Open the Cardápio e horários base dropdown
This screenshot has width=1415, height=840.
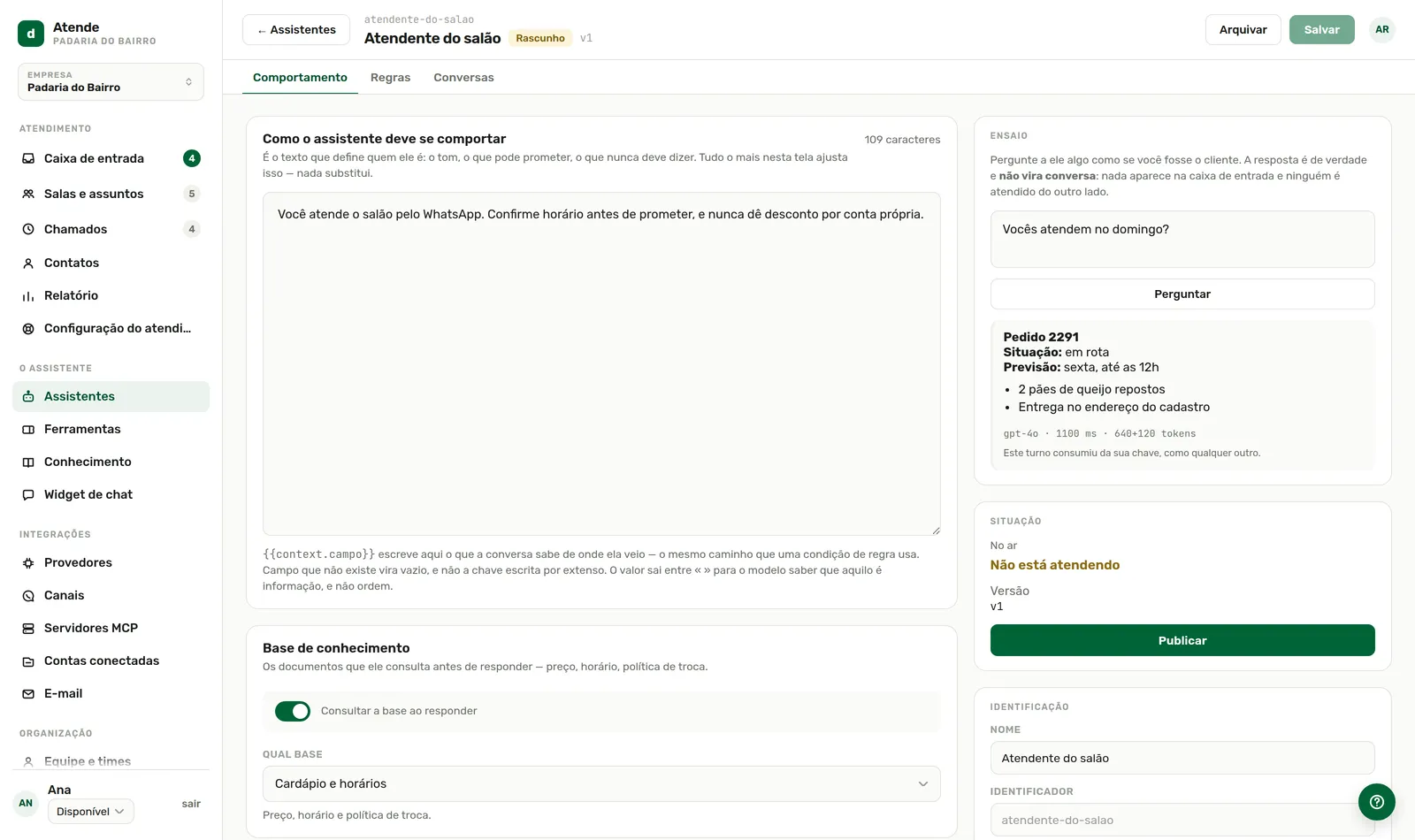pos(601,783)
